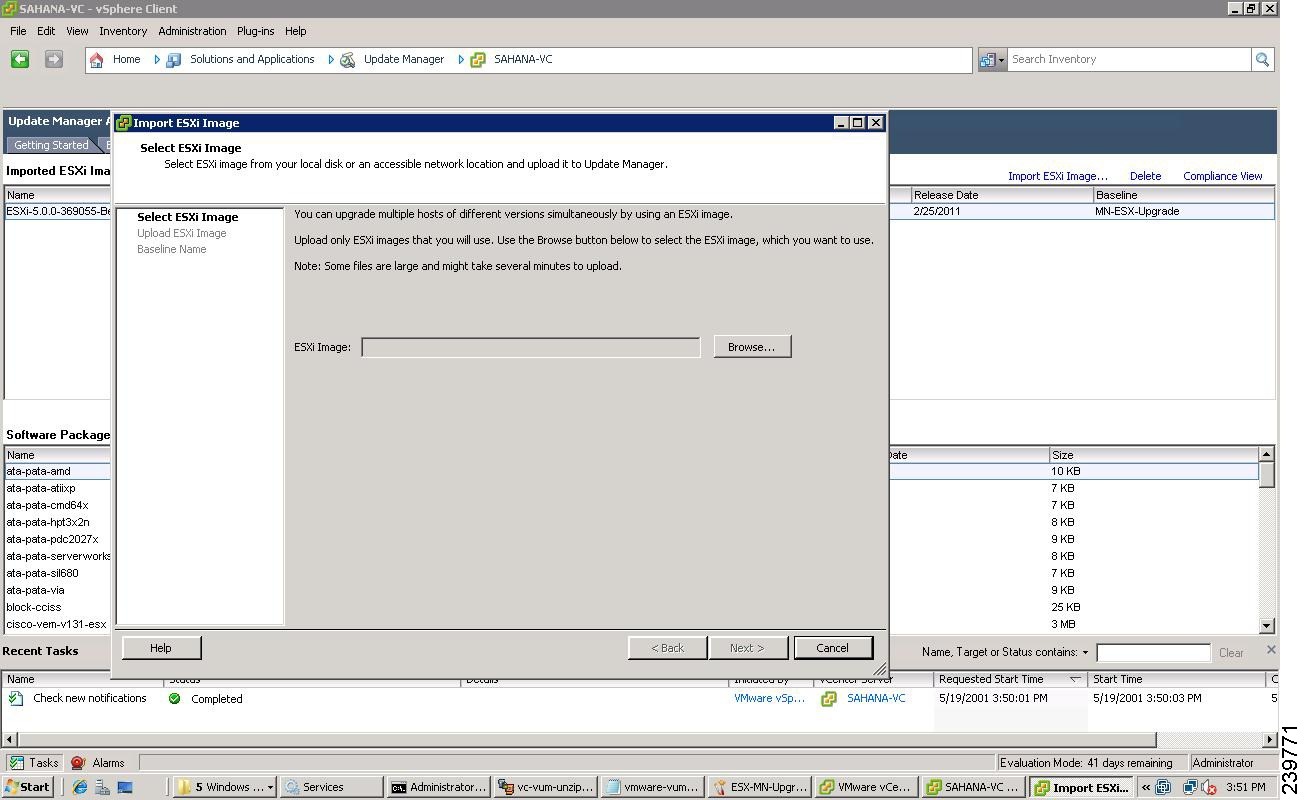Expand the arrow after Update Manager breadcrumb

[x=461, y=60]
